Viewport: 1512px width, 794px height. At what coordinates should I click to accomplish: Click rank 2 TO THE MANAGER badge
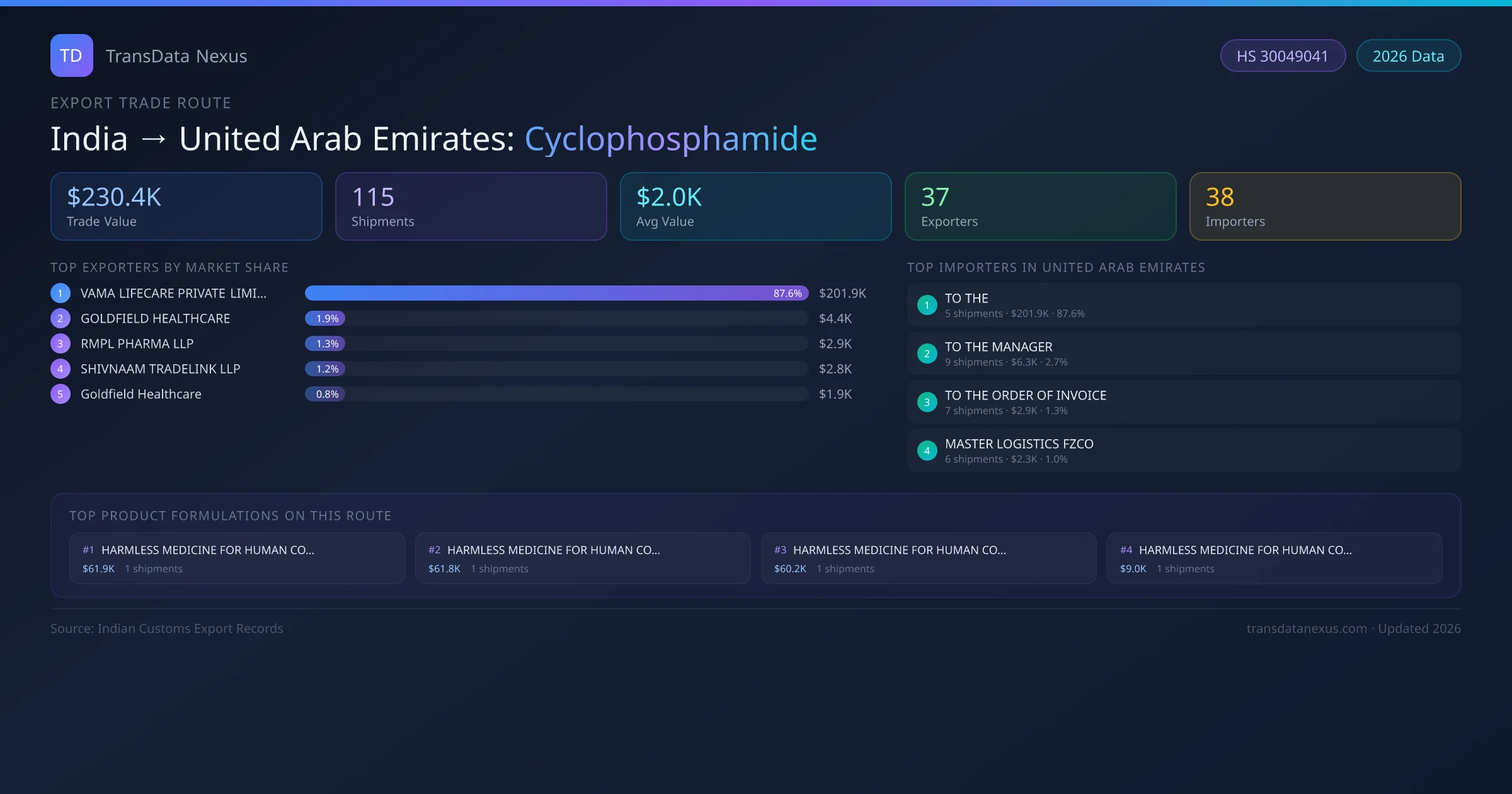(927, 354)
